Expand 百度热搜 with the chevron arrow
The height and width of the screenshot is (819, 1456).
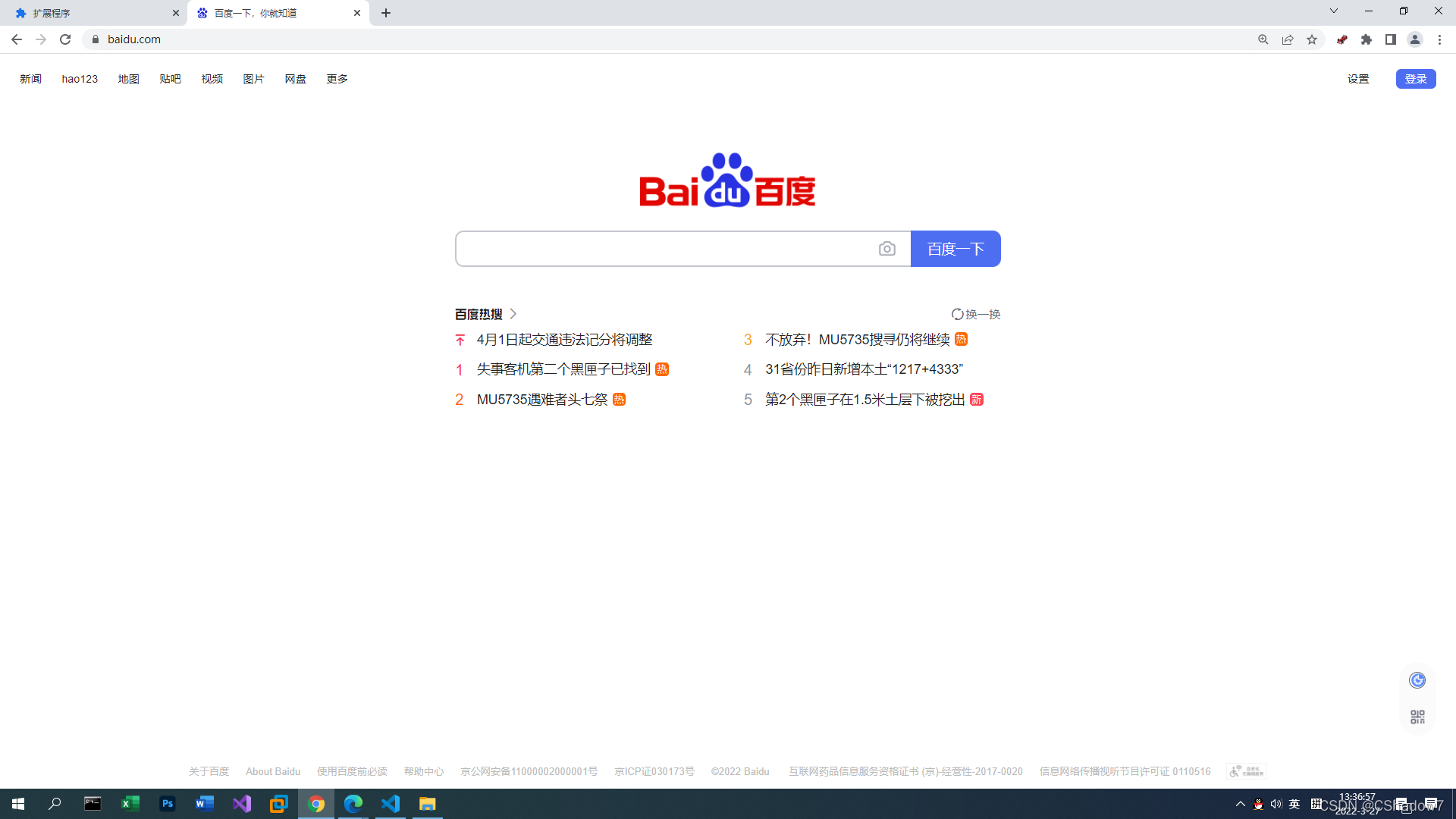[513, 314]
